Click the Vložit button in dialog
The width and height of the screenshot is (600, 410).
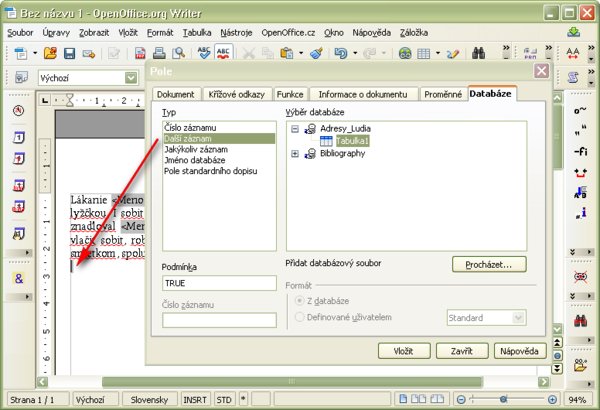pyautogui.click(x=404, y=351)
